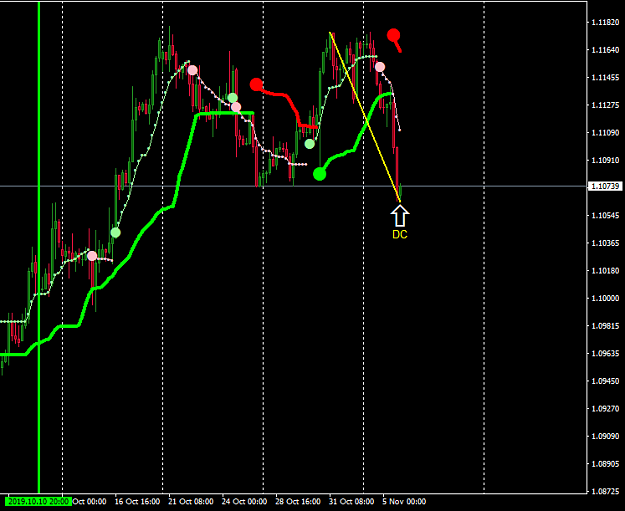The image size is (625, 511).
Task: Click the 1.10910 price axis label
Action: [x=605, y=160]
